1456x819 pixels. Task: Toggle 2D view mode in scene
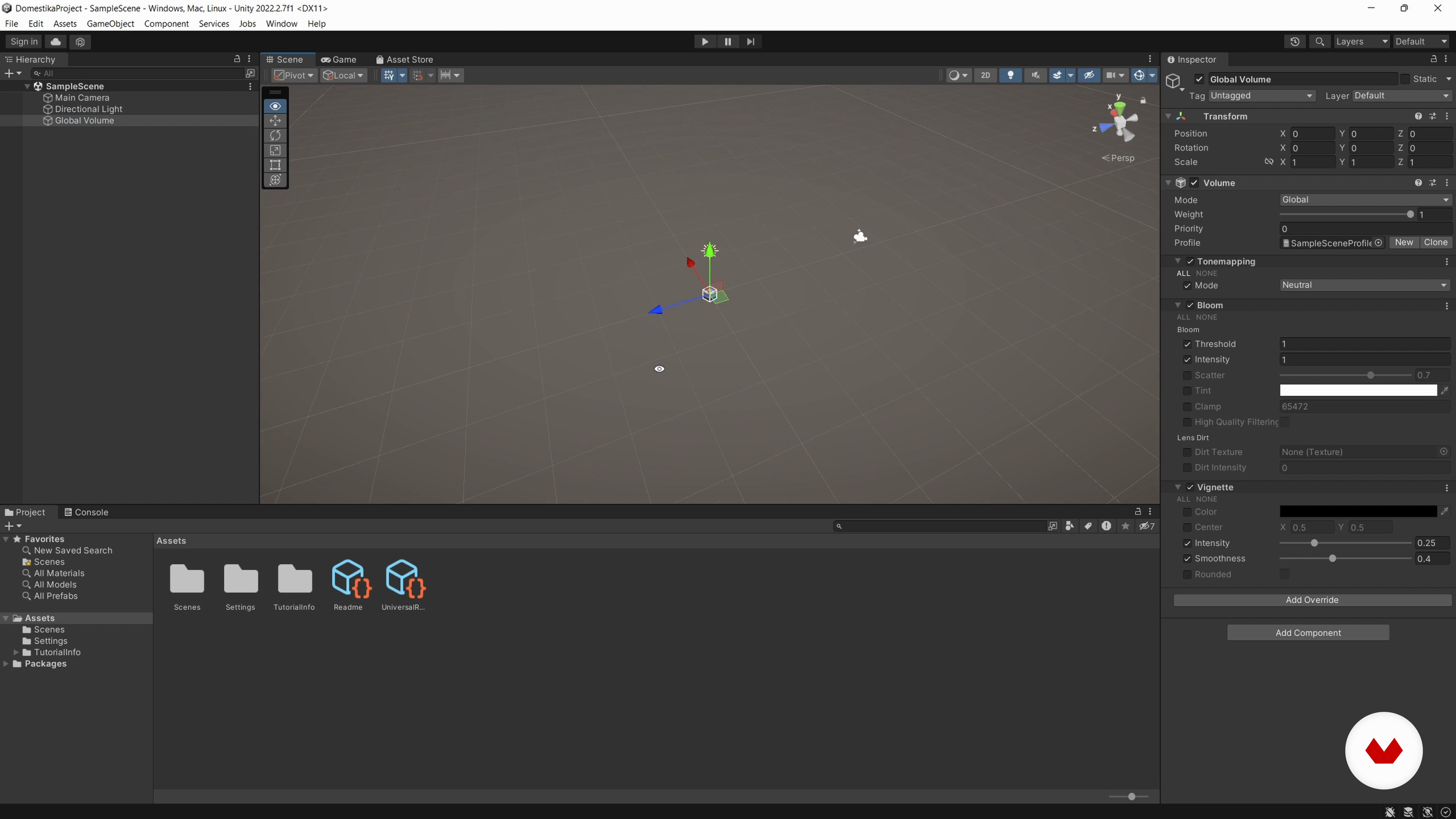985,75
